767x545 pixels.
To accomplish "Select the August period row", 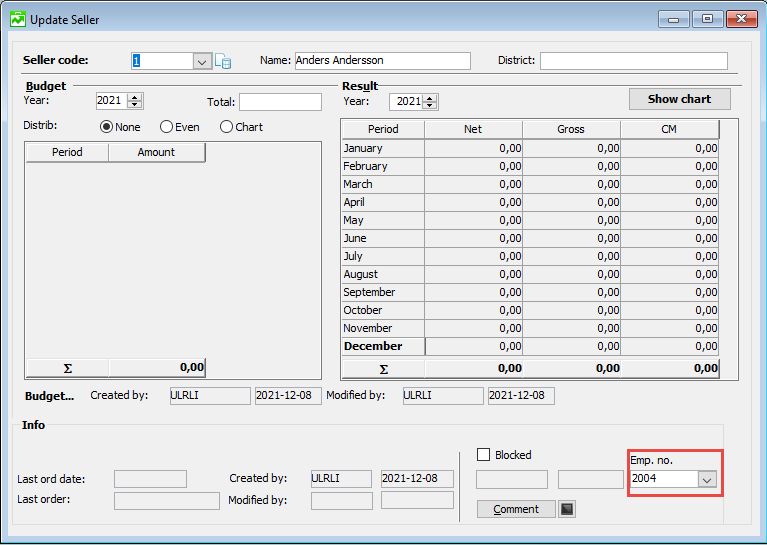I will tap(530, 274).
